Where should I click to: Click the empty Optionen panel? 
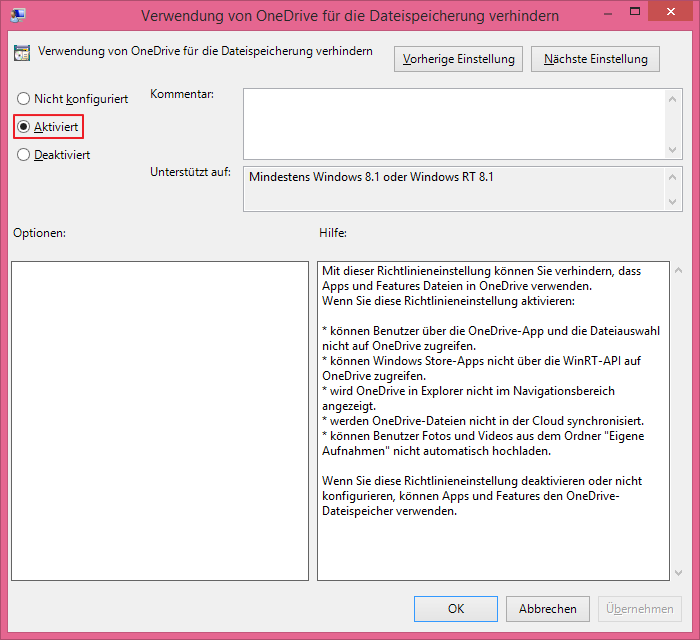pyautogui.click(x=160, y=421)
